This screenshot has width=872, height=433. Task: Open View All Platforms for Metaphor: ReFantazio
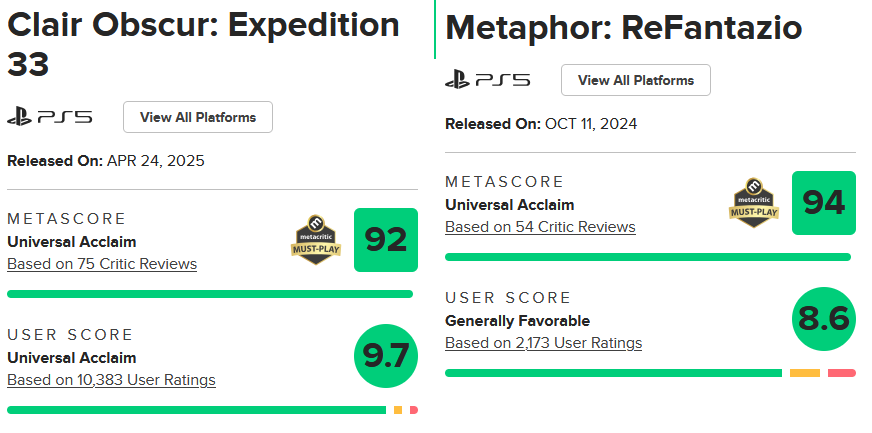635,80
